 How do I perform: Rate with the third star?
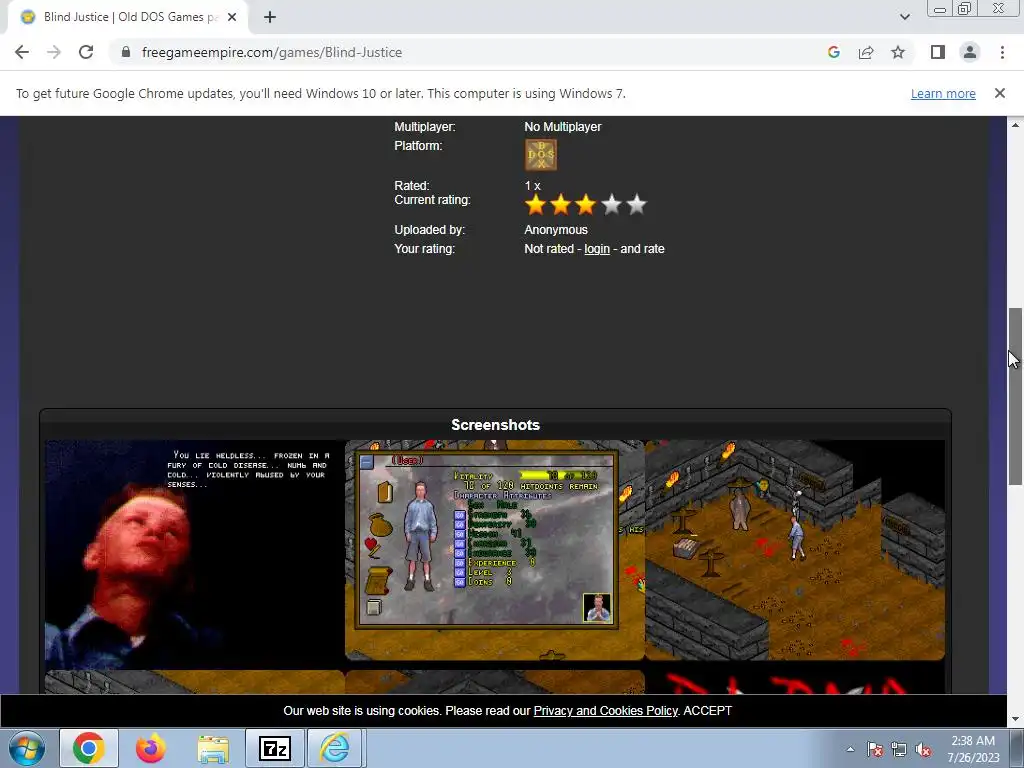pos(586,204)
